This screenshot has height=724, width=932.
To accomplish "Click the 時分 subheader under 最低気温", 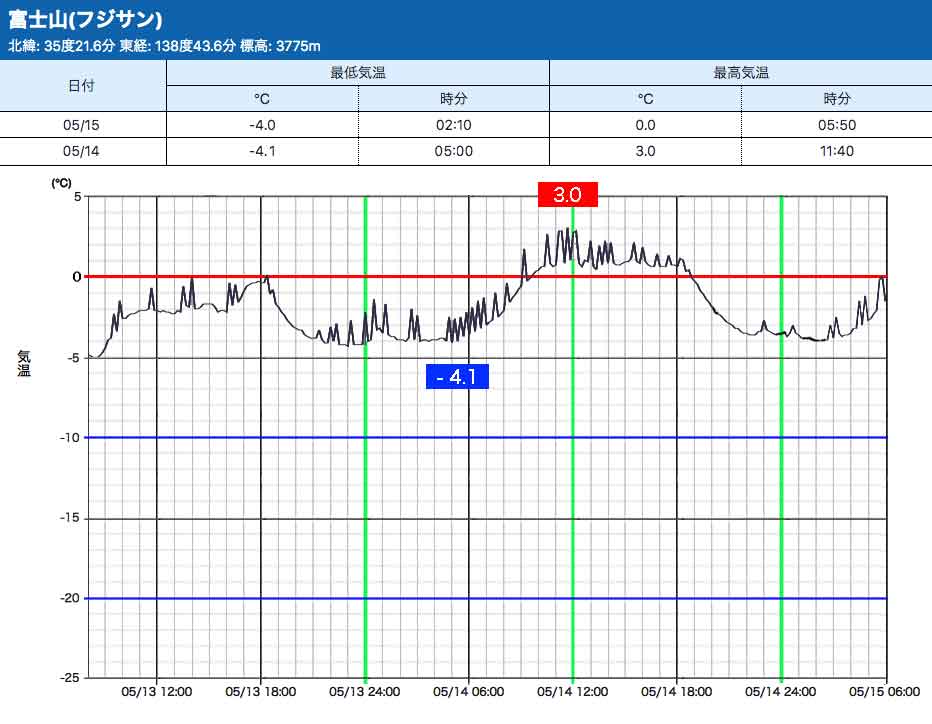I will [454, 99].
